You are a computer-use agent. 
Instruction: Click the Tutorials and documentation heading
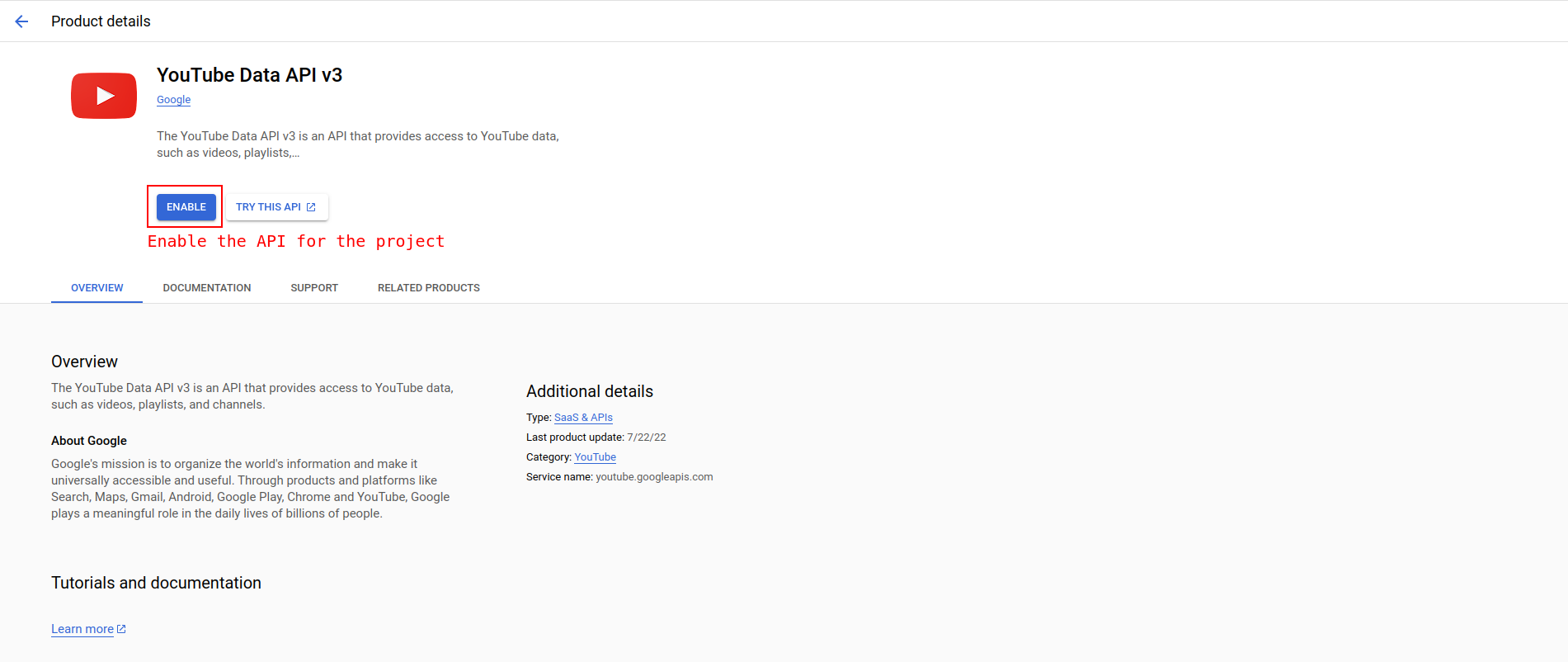[x=156, y=583]
